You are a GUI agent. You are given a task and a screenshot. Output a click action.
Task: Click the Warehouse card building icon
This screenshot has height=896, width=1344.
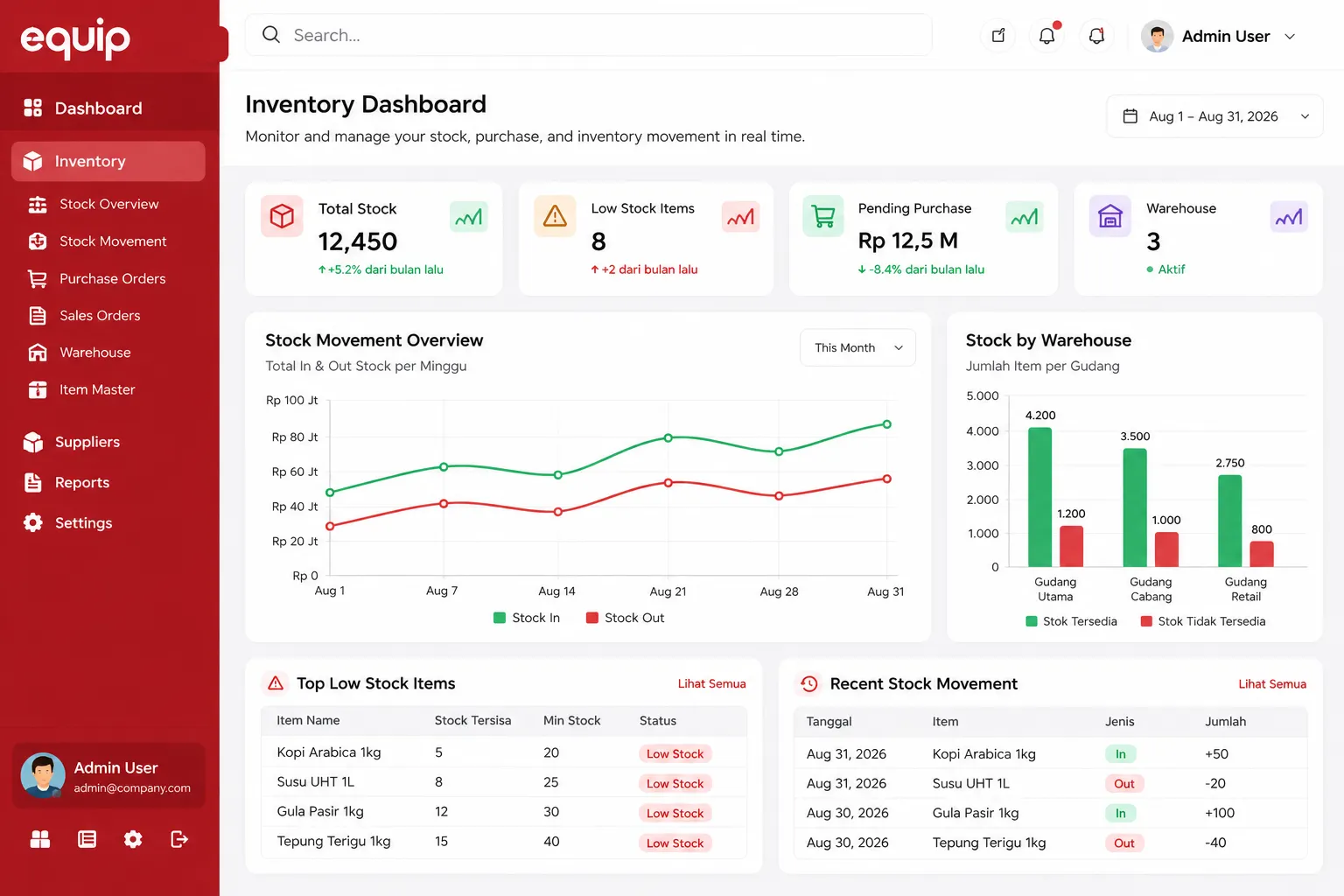click(1109, 216)
